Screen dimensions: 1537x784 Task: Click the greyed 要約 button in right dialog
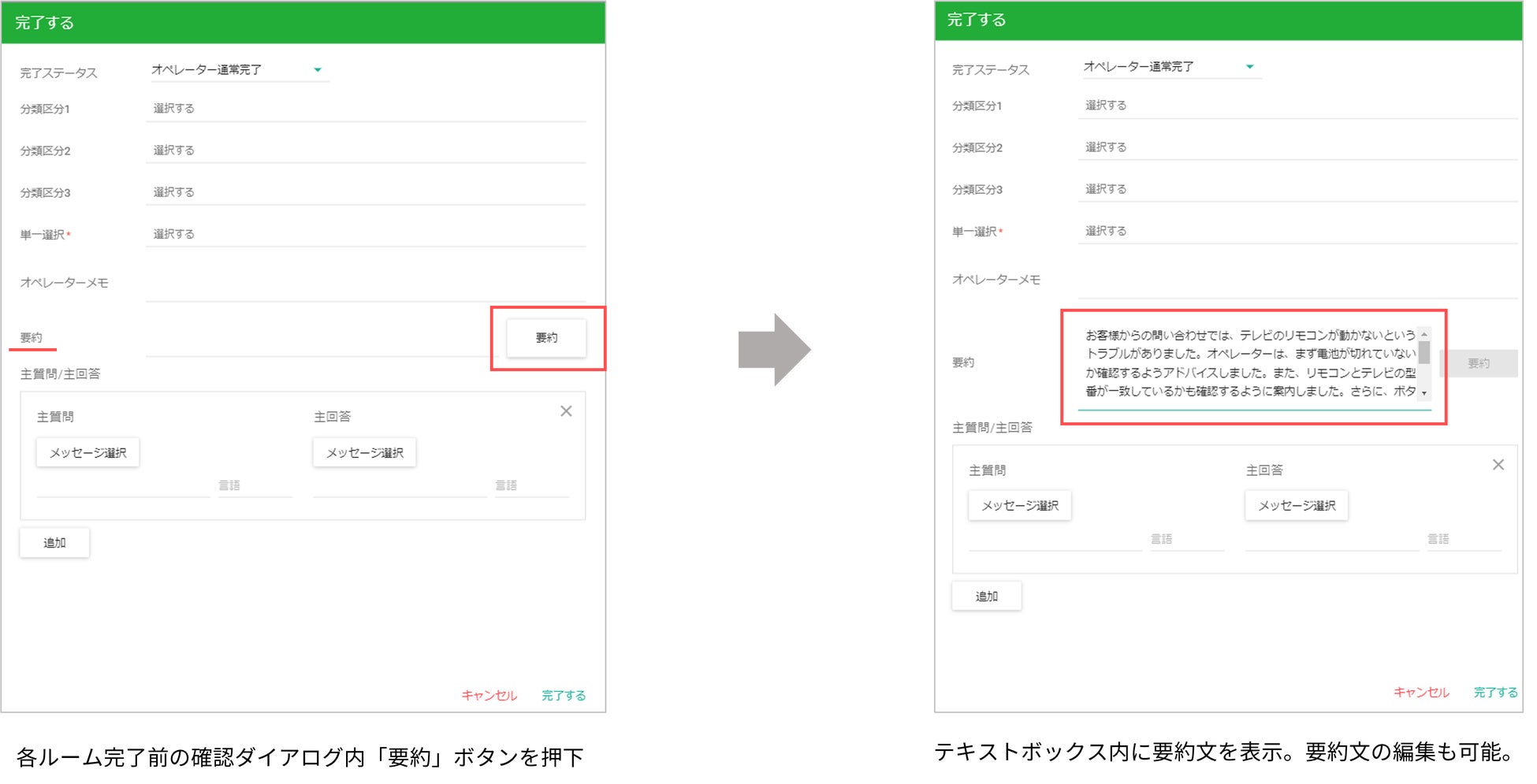(1479, 363)
